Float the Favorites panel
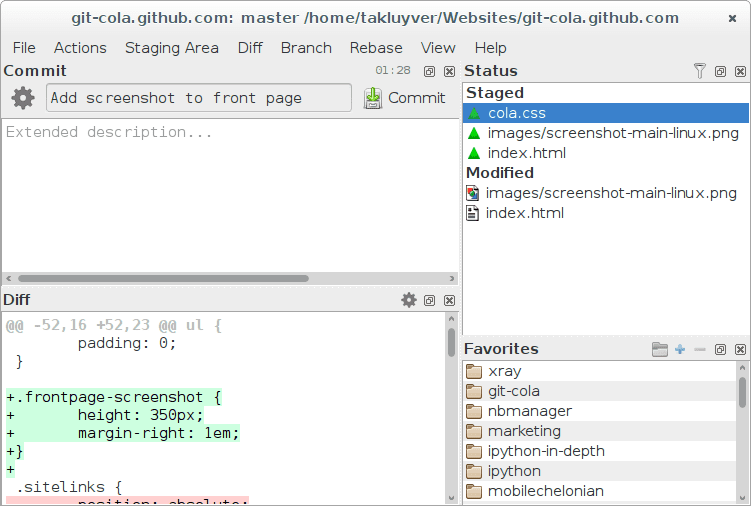 [x=720, y=349]
